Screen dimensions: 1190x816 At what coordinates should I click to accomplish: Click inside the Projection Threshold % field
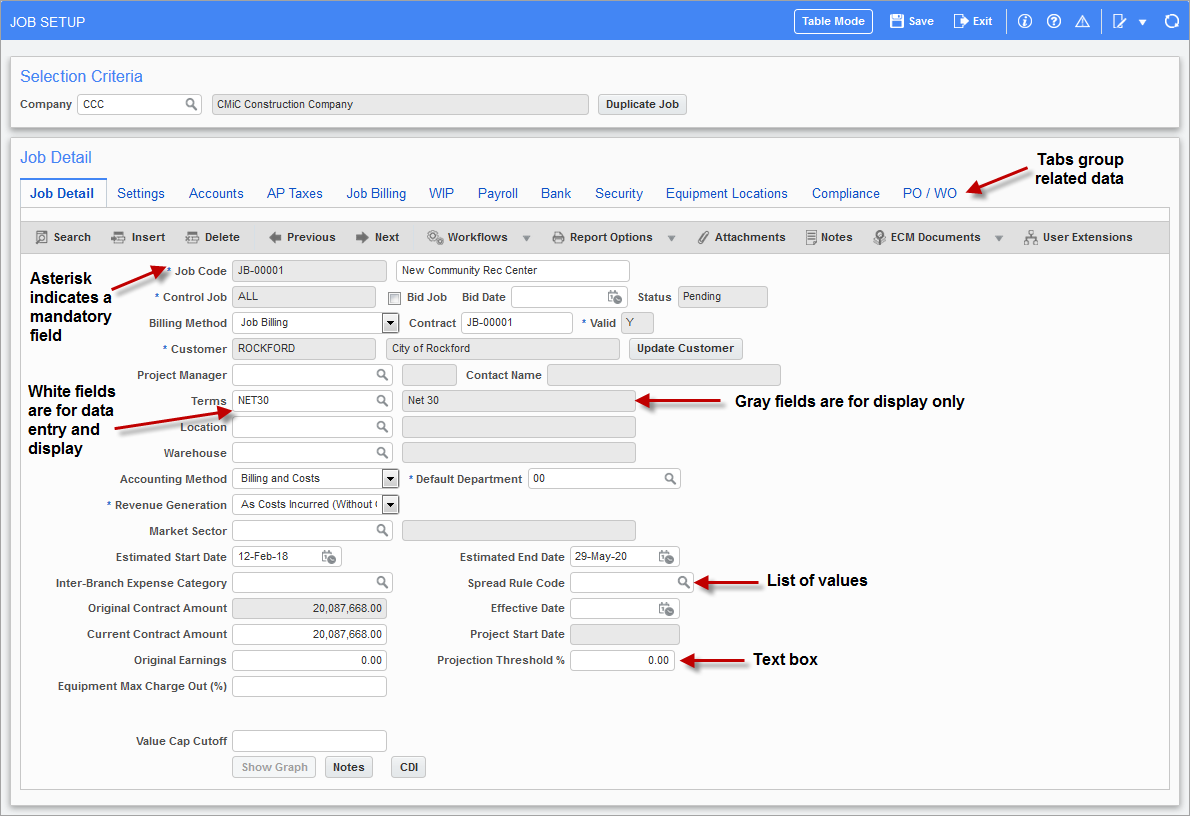[622, 660]
